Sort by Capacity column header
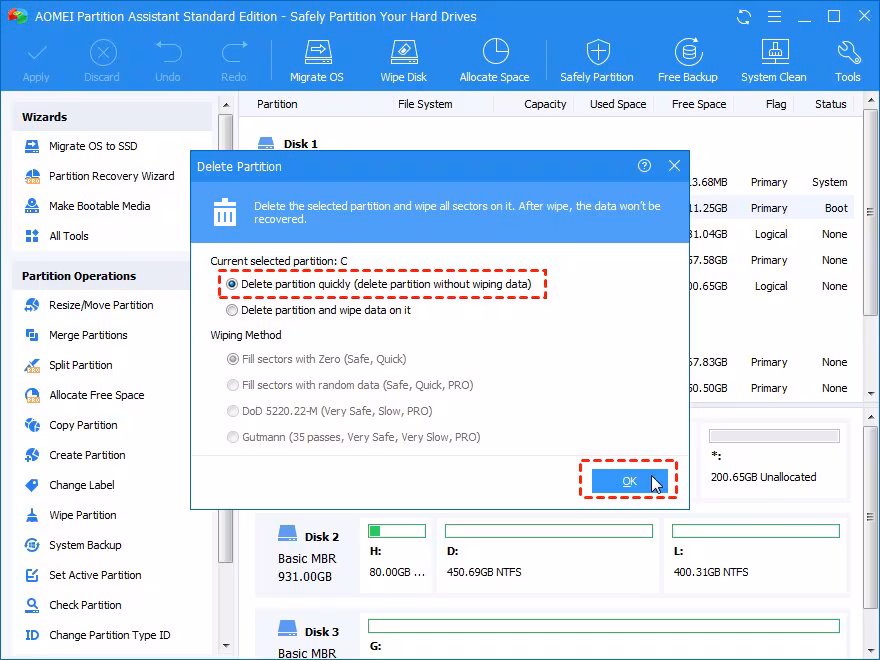The image size is (880, 660). click(545, 104)
